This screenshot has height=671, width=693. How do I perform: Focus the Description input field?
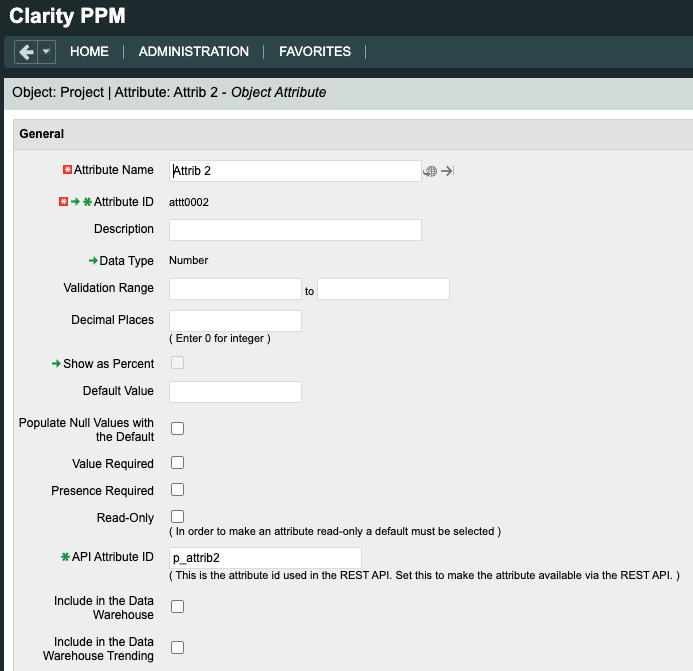pos(295,230)
